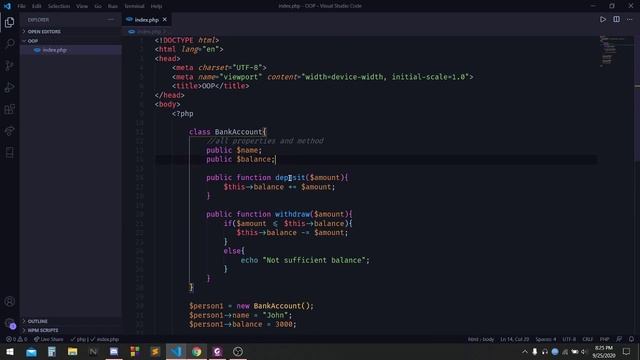Open the Live Share activity bar icon
The image size is (640, 360).
pyautogui.click(x=9, y=131)
